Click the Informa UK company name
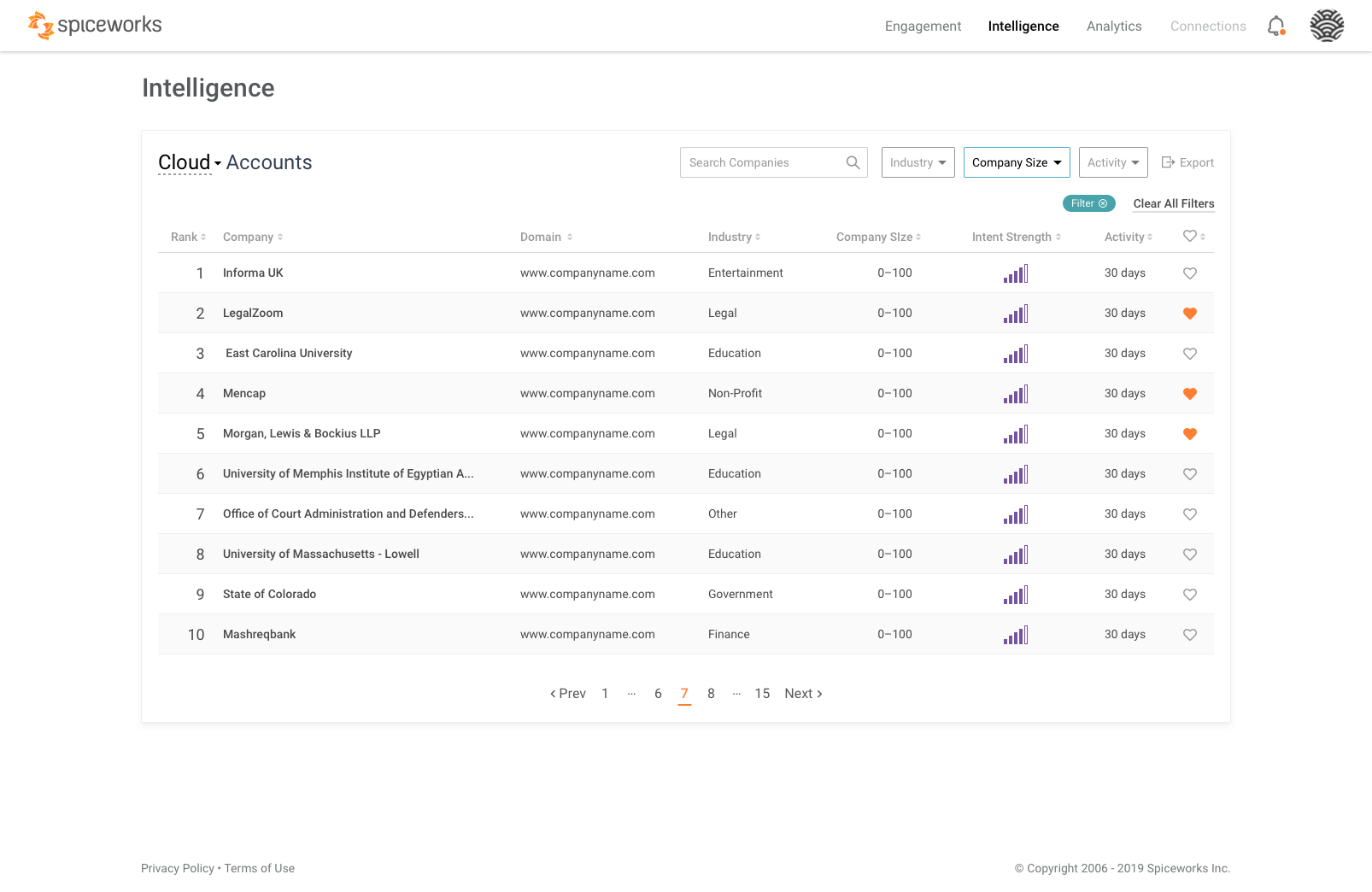 [253, 273]
